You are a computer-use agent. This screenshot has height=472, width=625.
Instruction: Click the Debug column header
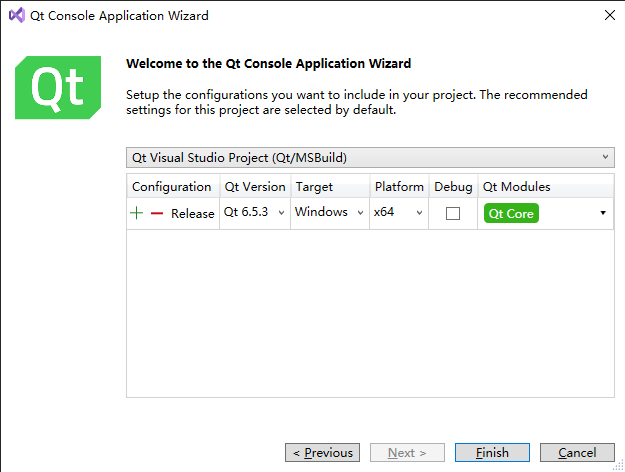453,186
